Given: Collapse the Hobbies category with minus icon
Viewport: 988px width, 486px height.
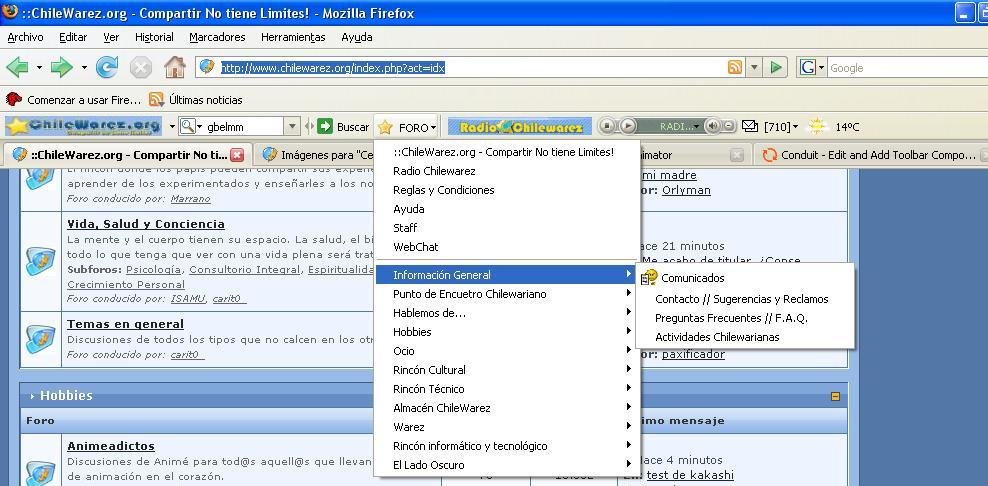Looking at the screenshot, I should (x=836, y=396).
